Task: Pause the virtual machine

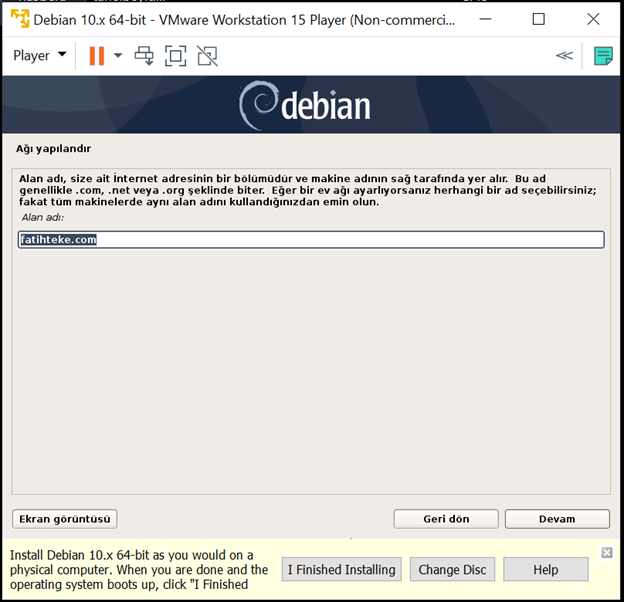Action: pyautogui.click(x=97, y=56)
